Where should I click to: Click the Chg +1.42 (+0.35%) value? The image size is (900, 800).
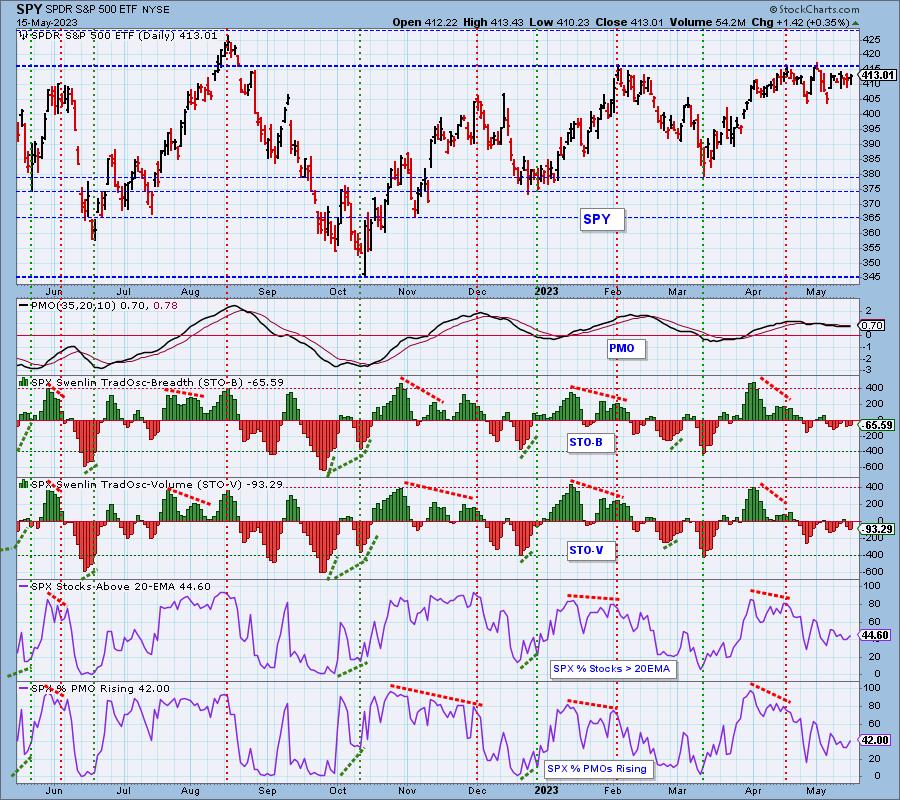[x=800, y=22]
